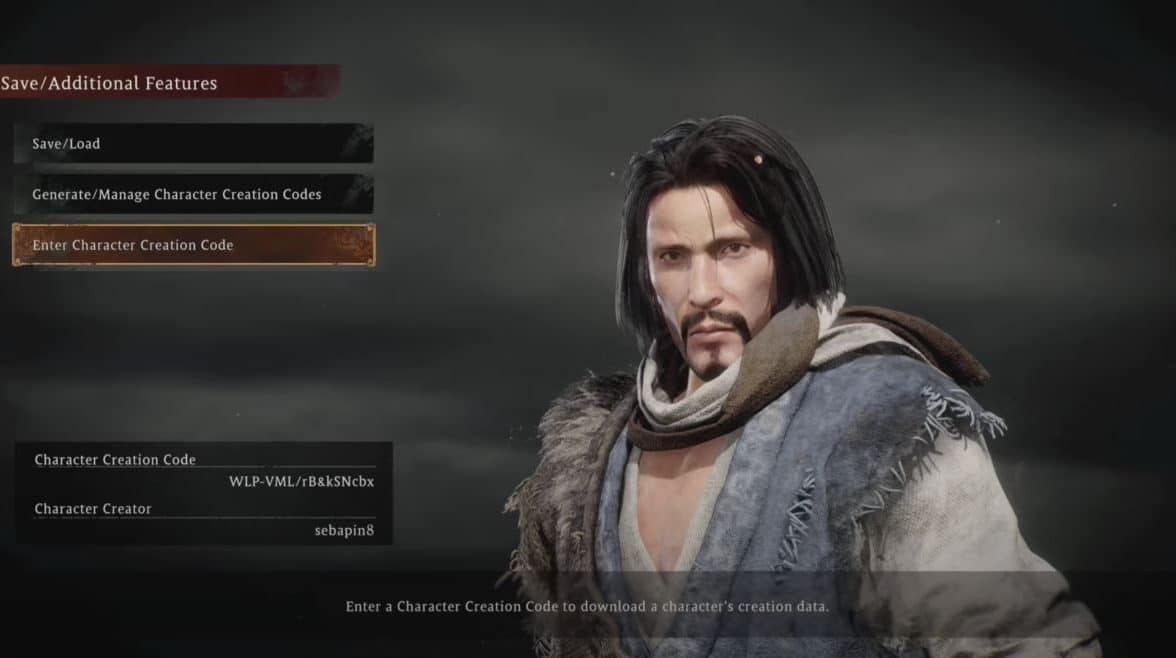Click the ornament on the Generate/Manage Codes row
Screen dimensions: 1176x658
pos(358,193)
